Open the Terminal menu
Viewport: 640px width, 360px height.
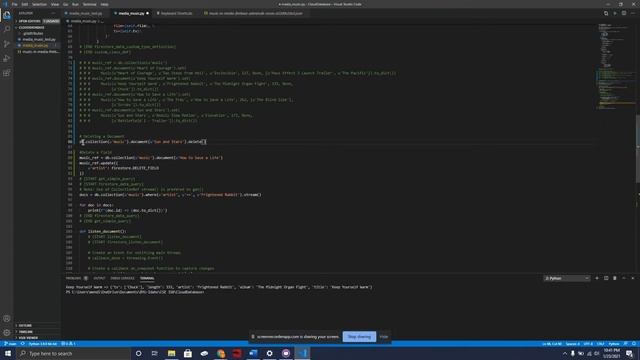(x=89, y=4)
